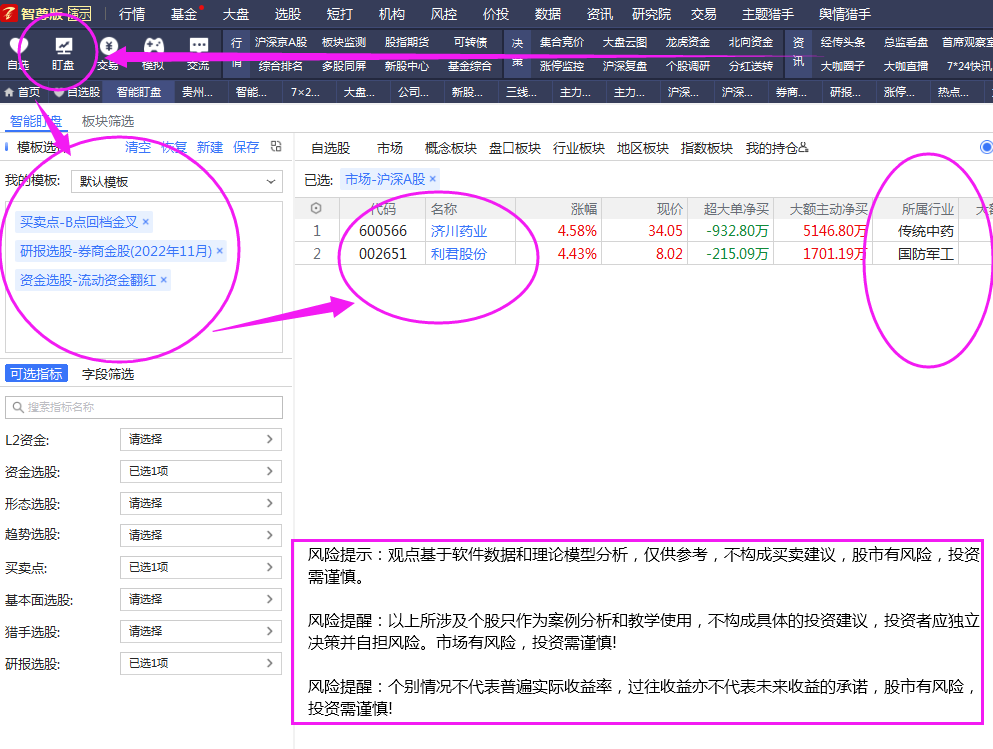Open 龙虎资金 in the toolbar
This screenshot has height=749, width=993.
688,42
